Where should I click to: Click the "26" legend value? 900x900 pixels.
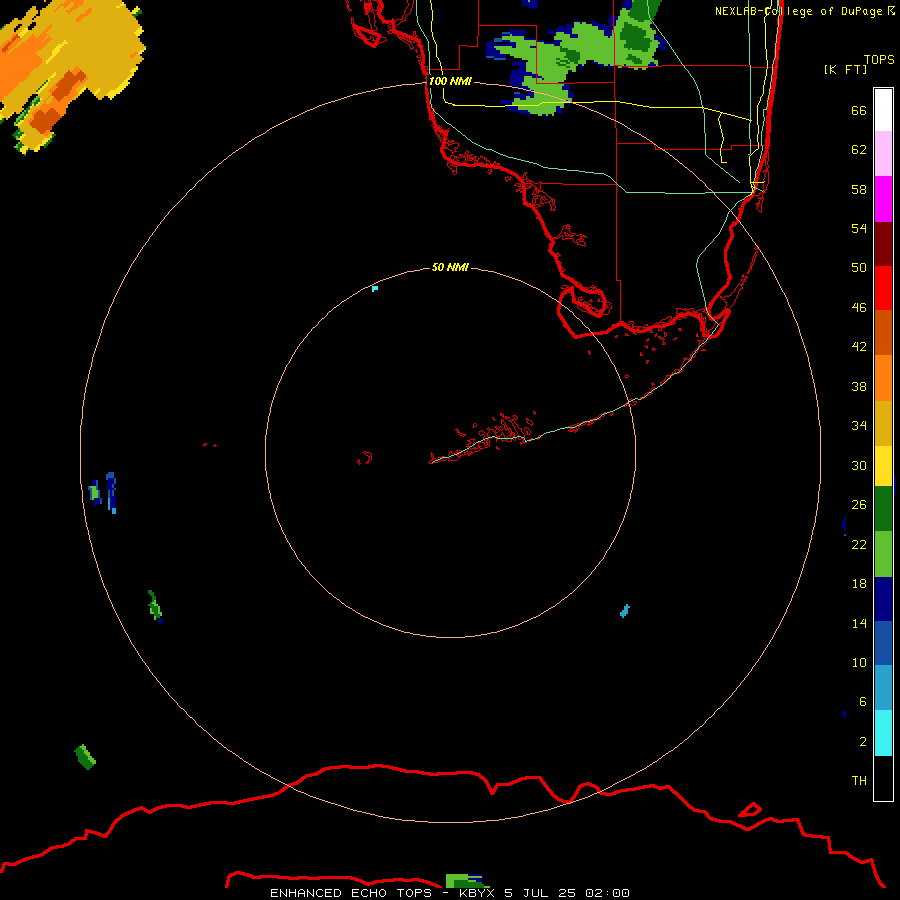859,505
